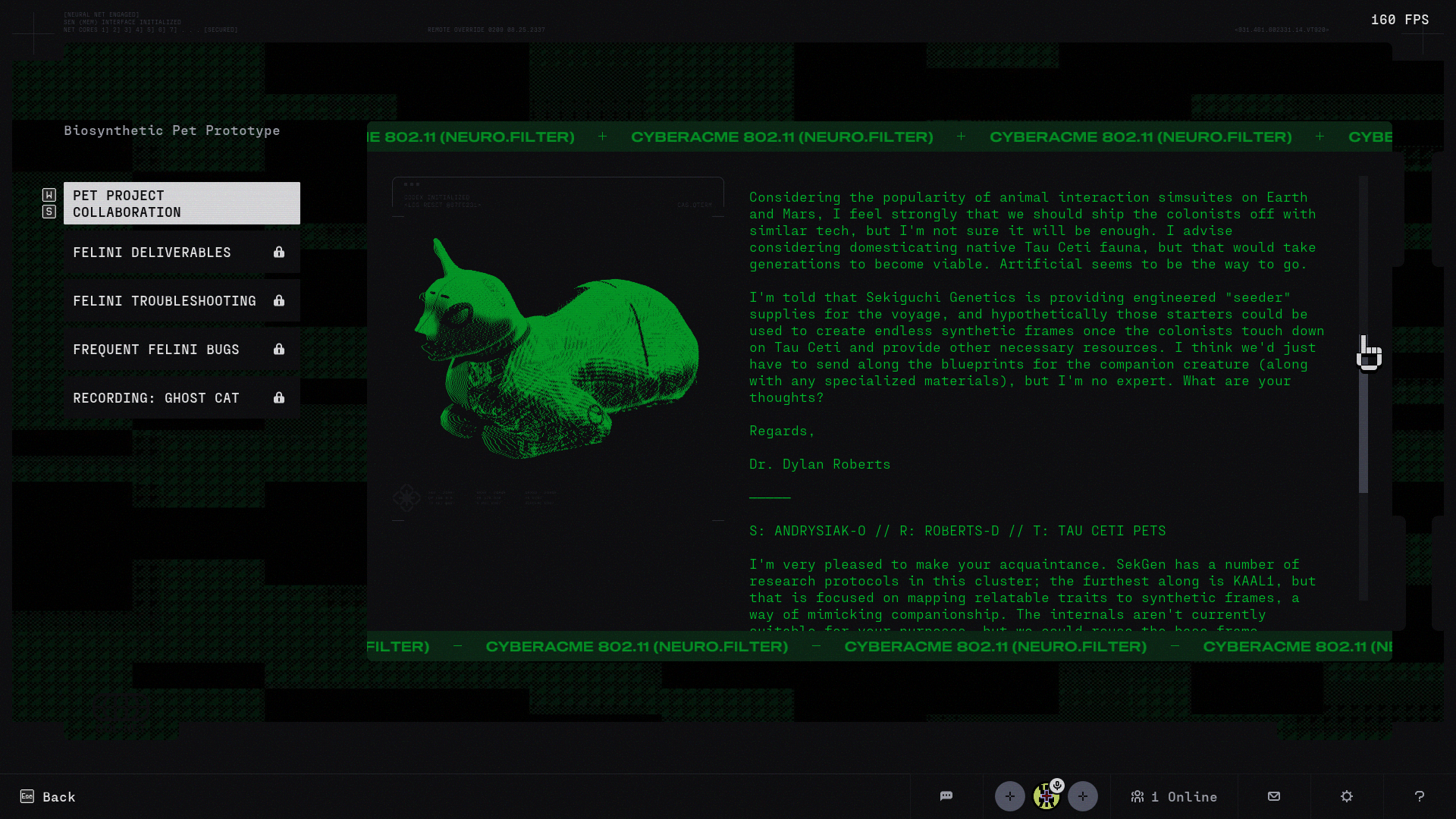Select the player avatar in squad bar
The height and width of the screenshot is (819, 1456).
pyautogui.click(x=1046, y=798)
